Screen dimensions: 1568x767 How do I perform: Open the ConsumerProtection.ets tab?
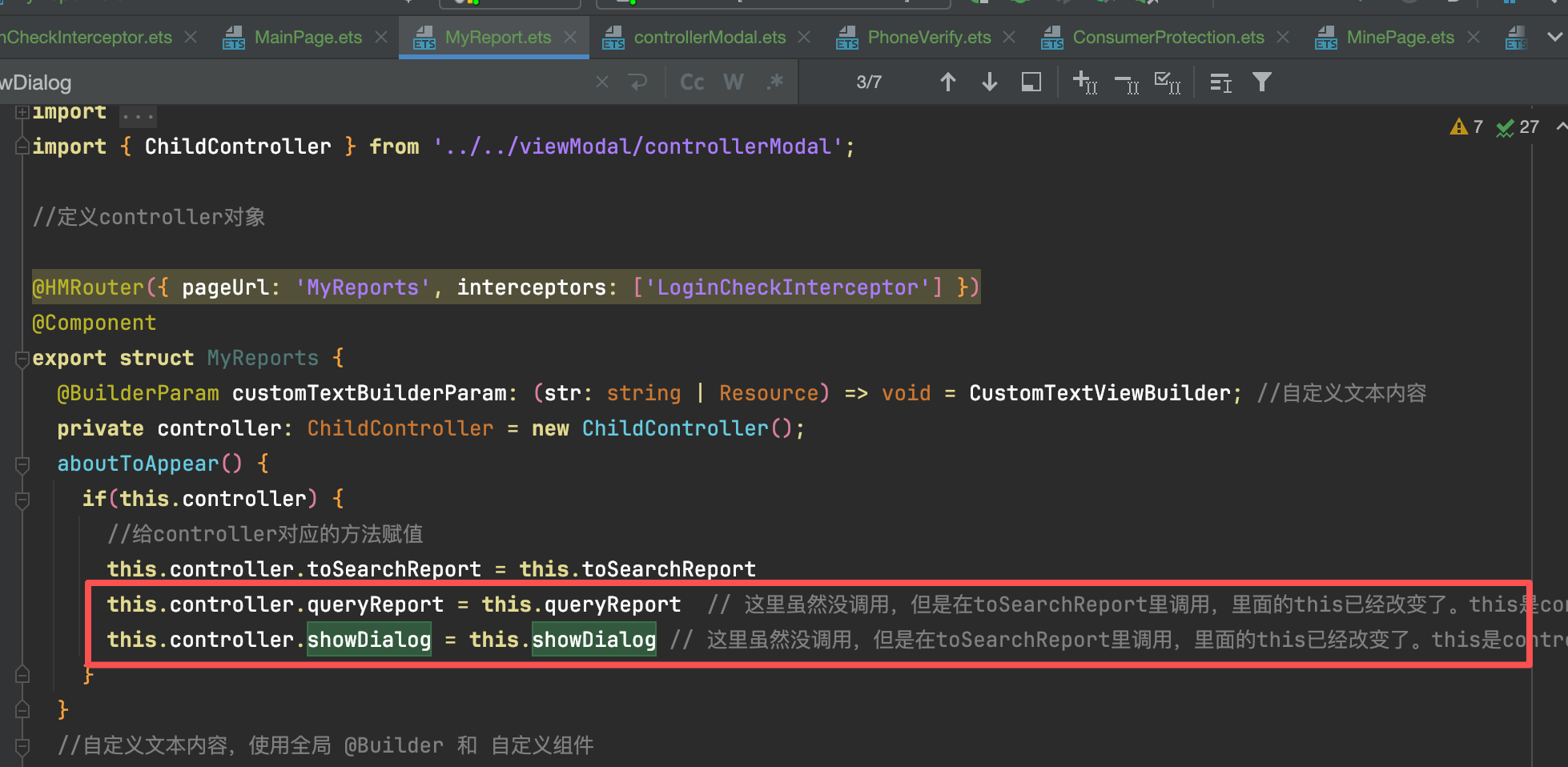point(1168,38)
